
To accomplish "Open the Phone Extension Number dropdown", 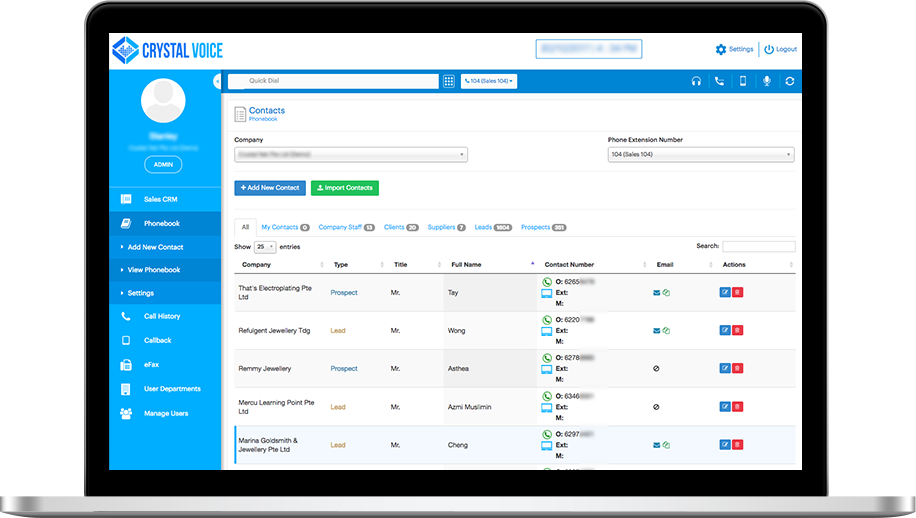I will click(x=701, y=155).
